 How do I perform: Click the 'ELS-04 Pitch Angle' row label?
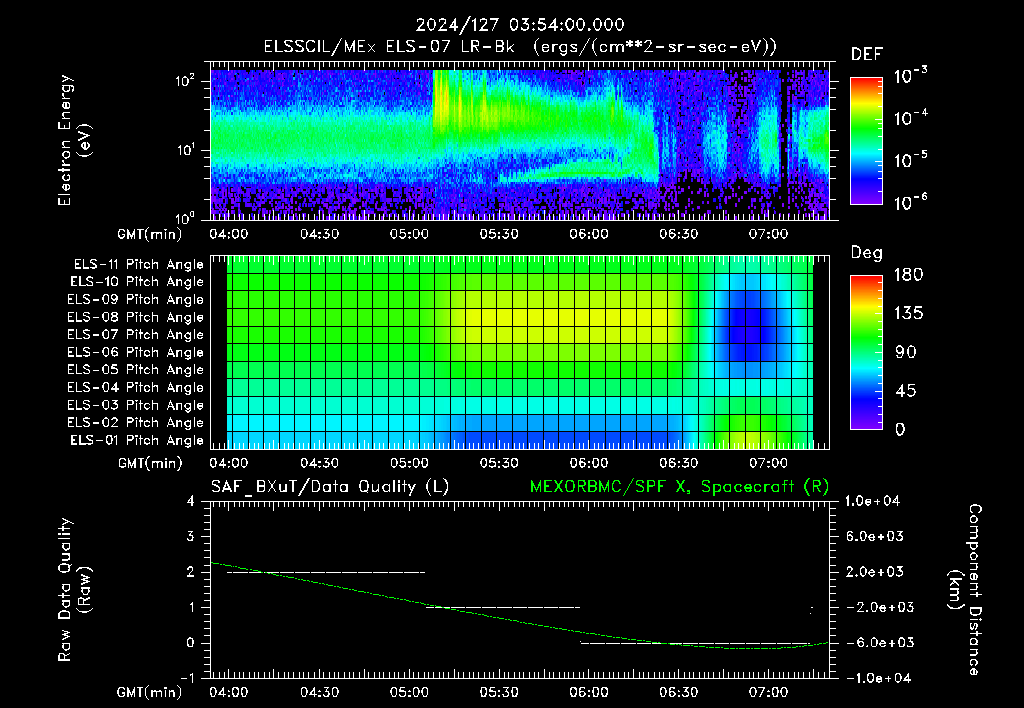pyautogui.click(x=136, y=387)
